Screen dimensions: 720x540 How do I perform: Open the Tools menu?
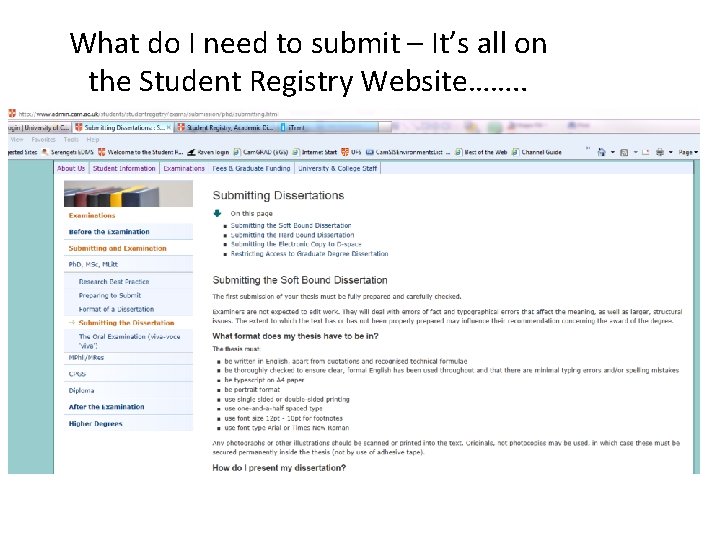pyautogui.click(x=71, y=140)
